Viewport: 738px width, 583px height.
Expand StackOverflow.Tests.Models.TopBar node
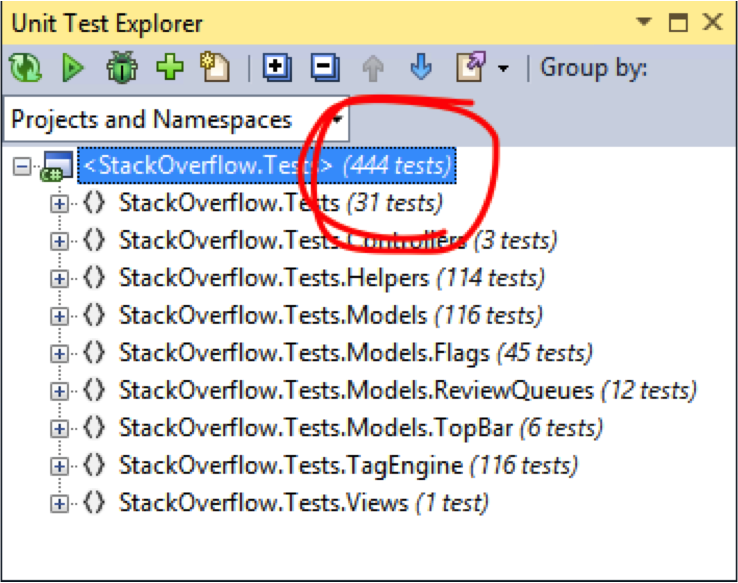point(59,429)
